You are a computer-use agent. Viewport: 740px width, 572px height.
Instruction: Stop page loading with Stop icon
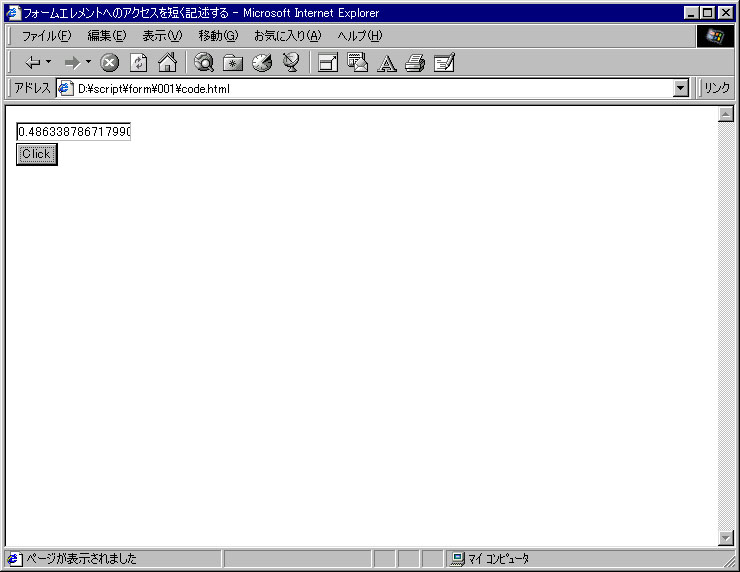pos(109,62)
